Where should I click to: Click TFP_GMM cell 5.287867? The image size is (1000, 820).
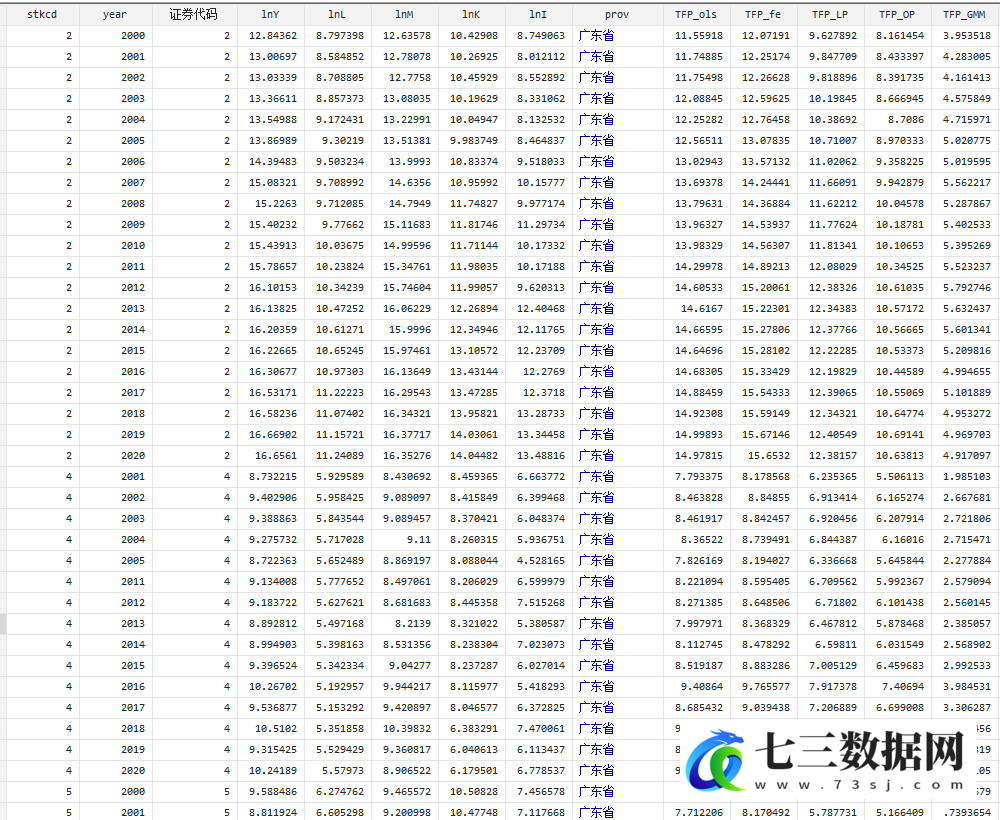pyautogui.click(x=964, y=204)
